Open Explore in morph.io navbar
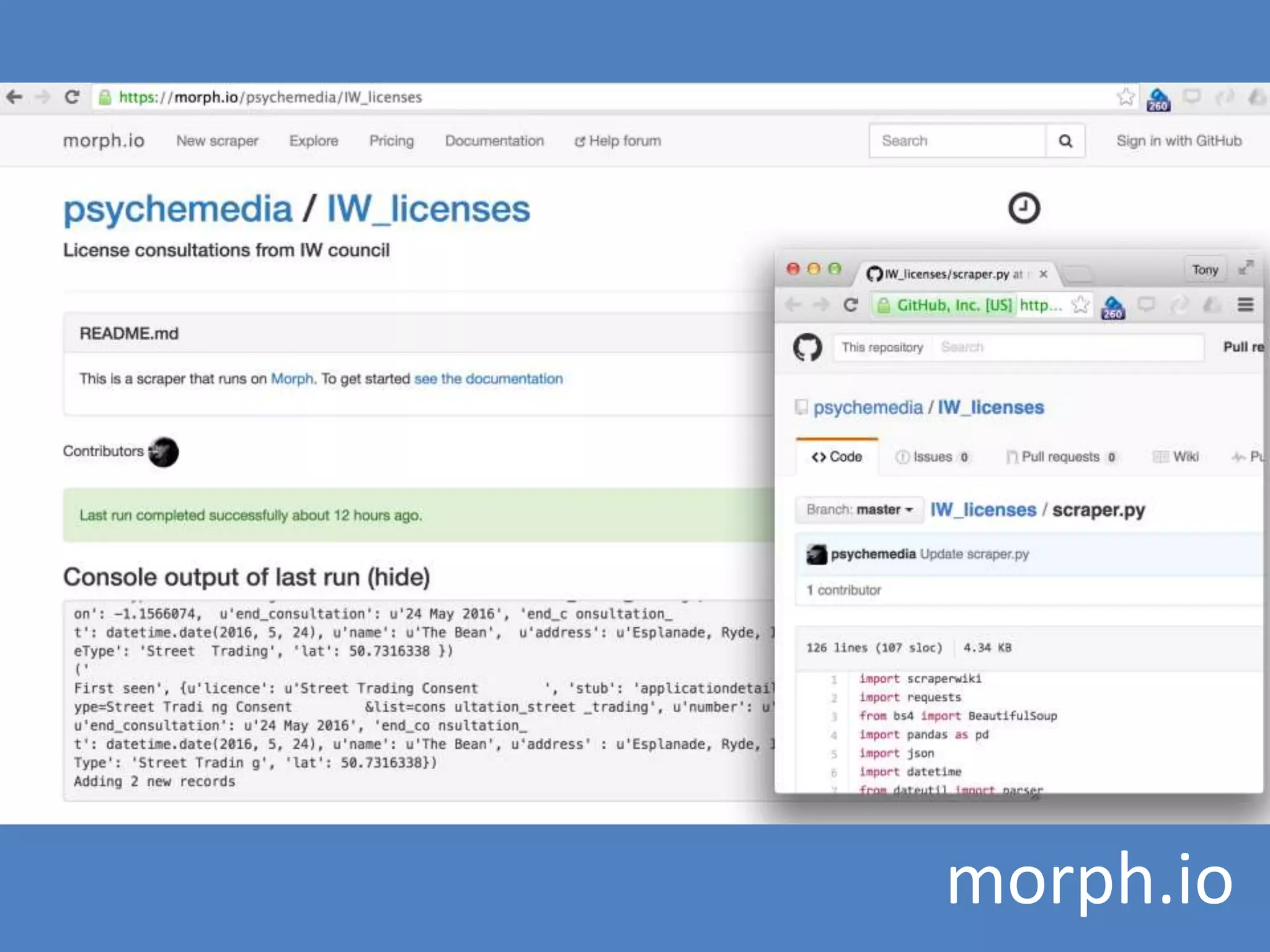Screen dimensions: 1270x952 click(x=314, y=141)
